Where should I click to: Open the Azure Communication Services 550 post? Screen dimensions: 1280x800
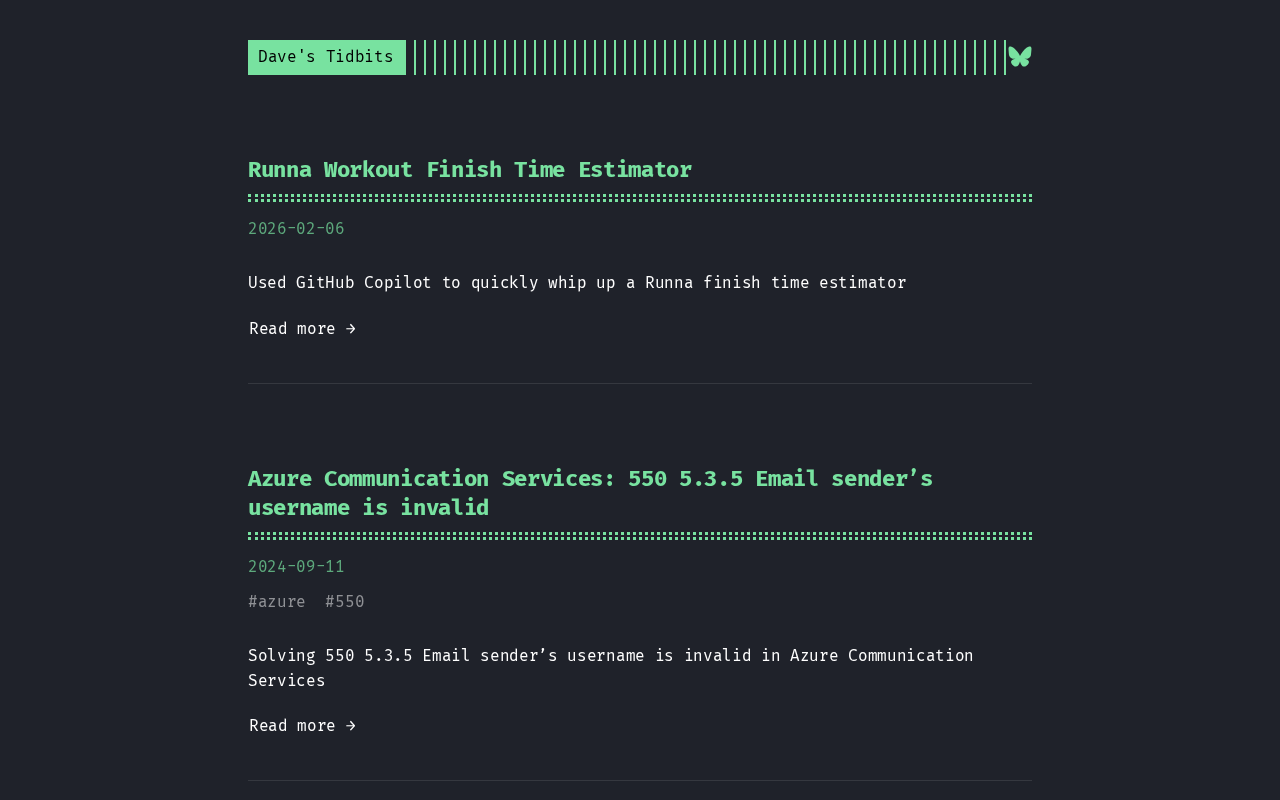tap(590, 493)
